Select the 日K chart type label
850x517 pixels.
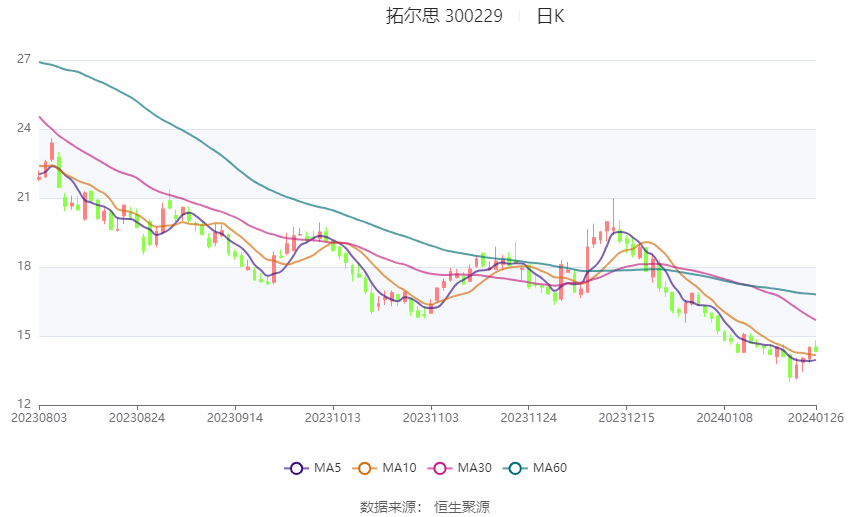(550, 16)
